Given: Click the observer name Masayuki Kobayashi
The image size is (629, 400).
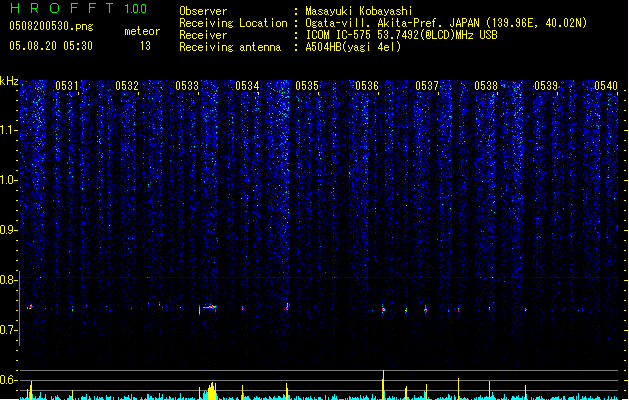Looking at the screenshot, I should [359, 11].
